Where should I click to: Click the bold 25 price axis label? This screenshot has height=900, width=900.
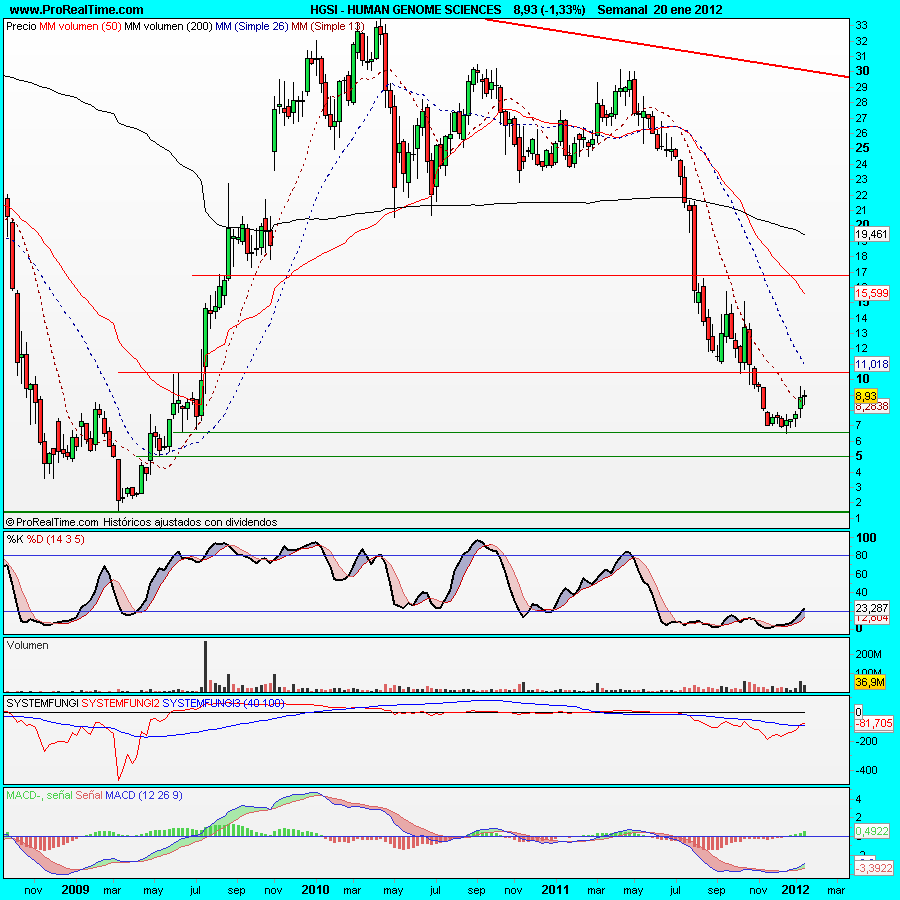[862, 148]
